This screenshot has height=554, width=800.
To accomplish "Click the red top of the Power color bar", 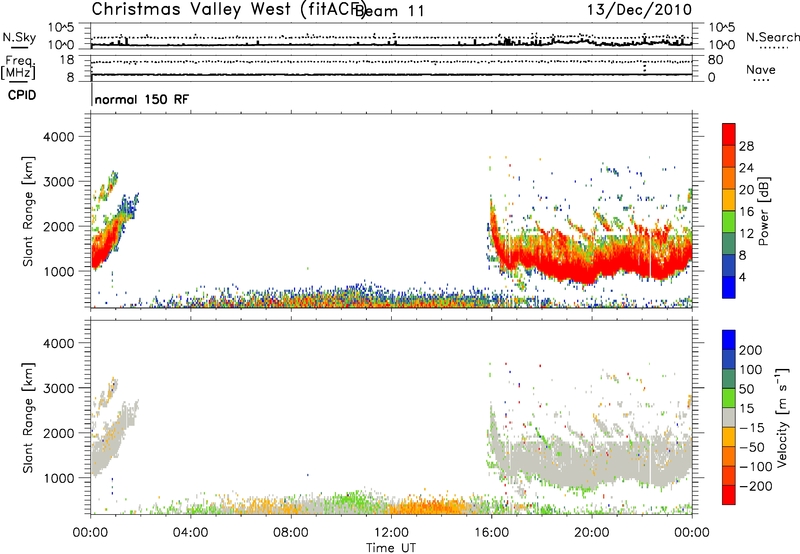I will [729, 134].
